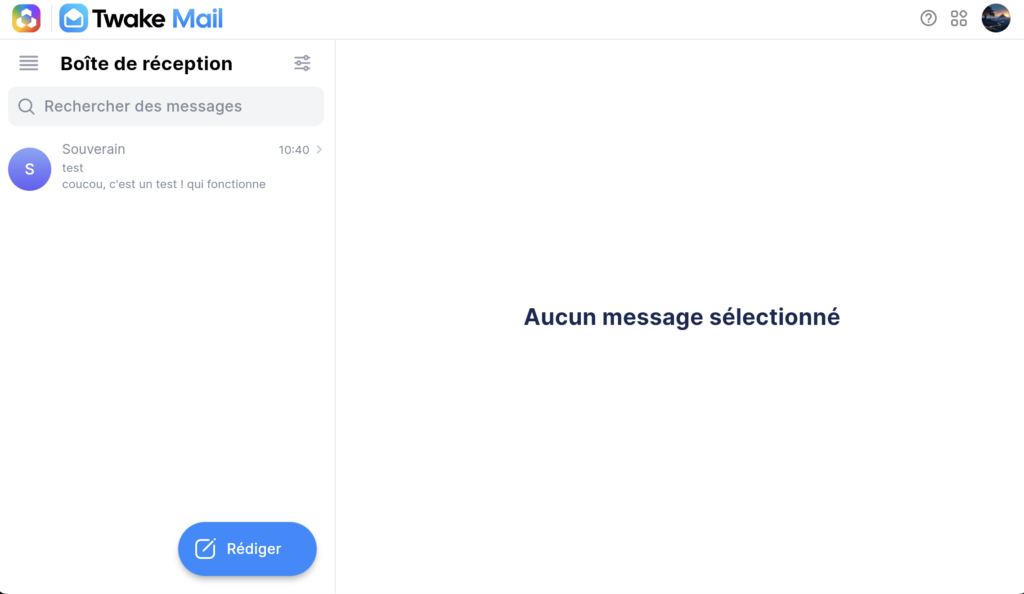Open the help menu
The height and width of the screenshot is (594, 1024).
(928, 18)
